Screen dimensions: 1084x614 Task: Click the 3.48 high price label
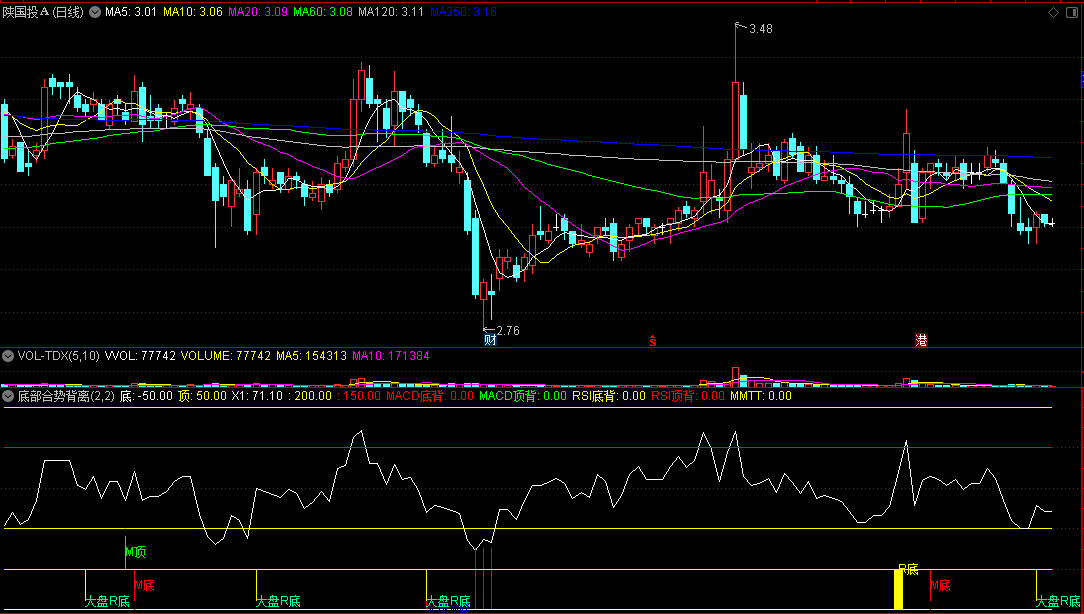[760, 29]
